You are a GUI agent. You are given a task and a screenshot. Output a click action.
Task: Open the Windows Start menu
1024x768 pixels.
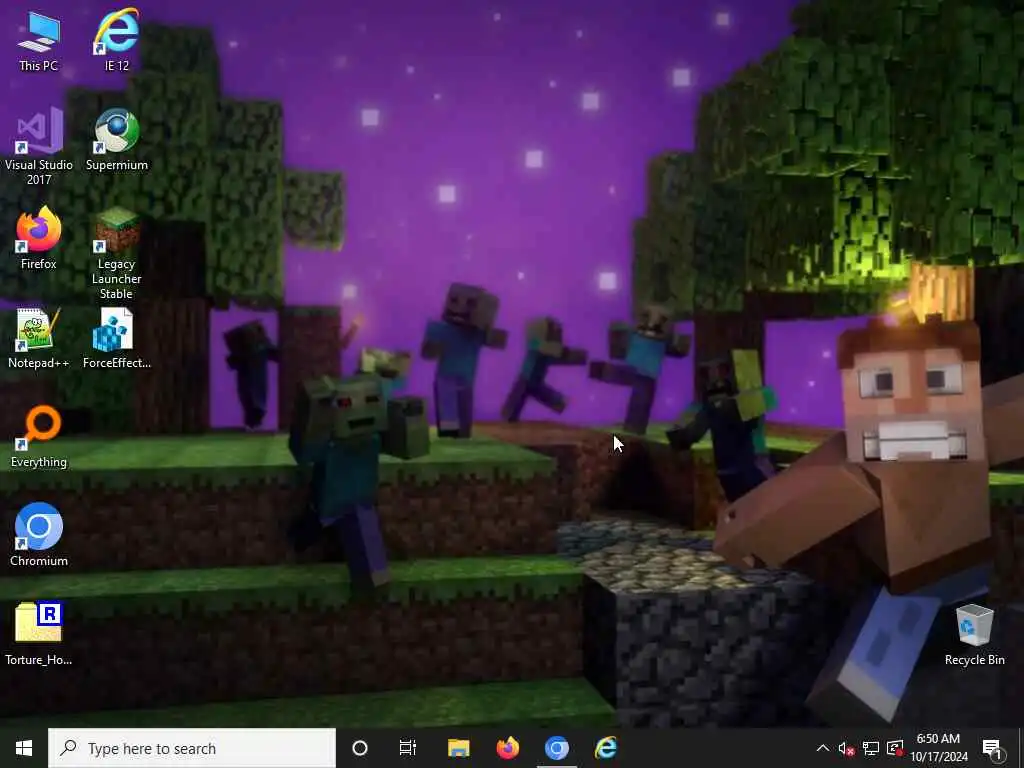tap(24, 748)
